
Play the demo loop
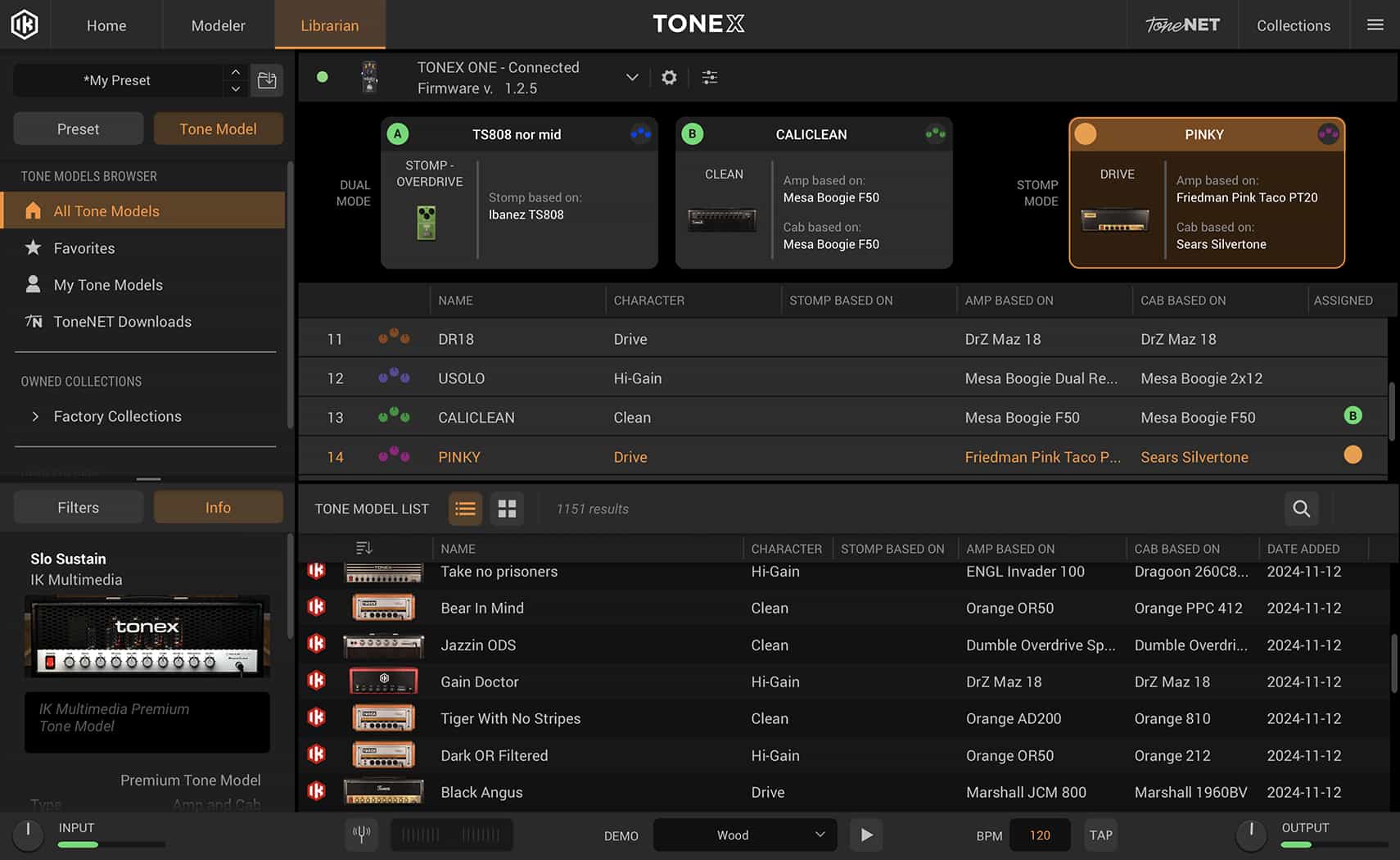click(866, 835)
